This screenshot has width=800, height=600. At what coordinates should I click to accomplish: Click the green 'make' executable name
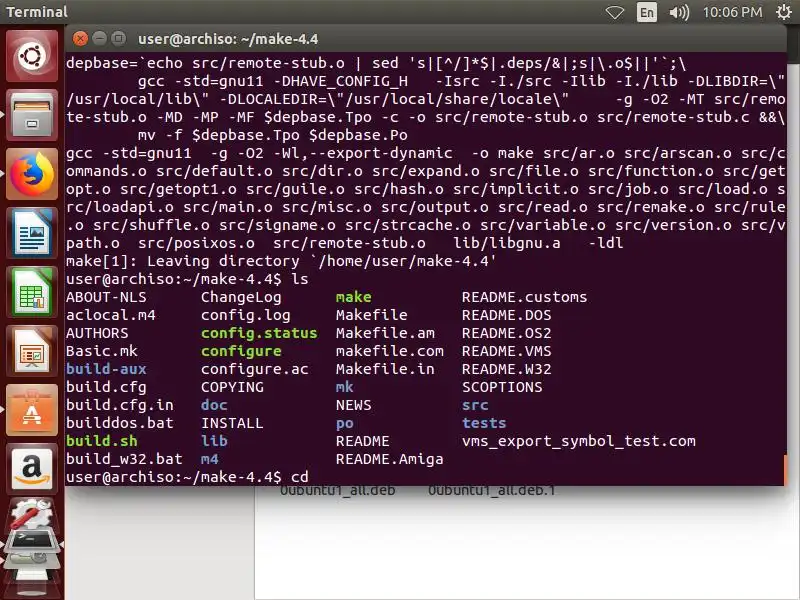354,297
